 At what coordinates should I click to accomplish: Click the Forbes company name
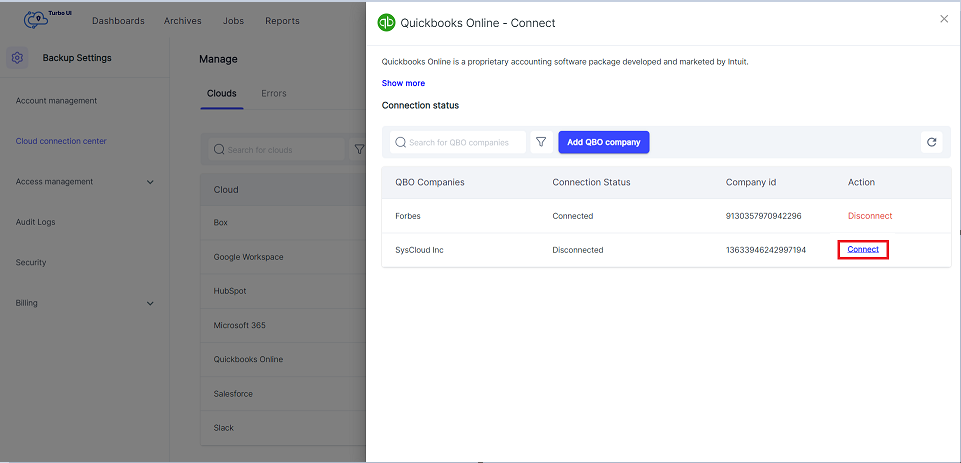(408, 216)
